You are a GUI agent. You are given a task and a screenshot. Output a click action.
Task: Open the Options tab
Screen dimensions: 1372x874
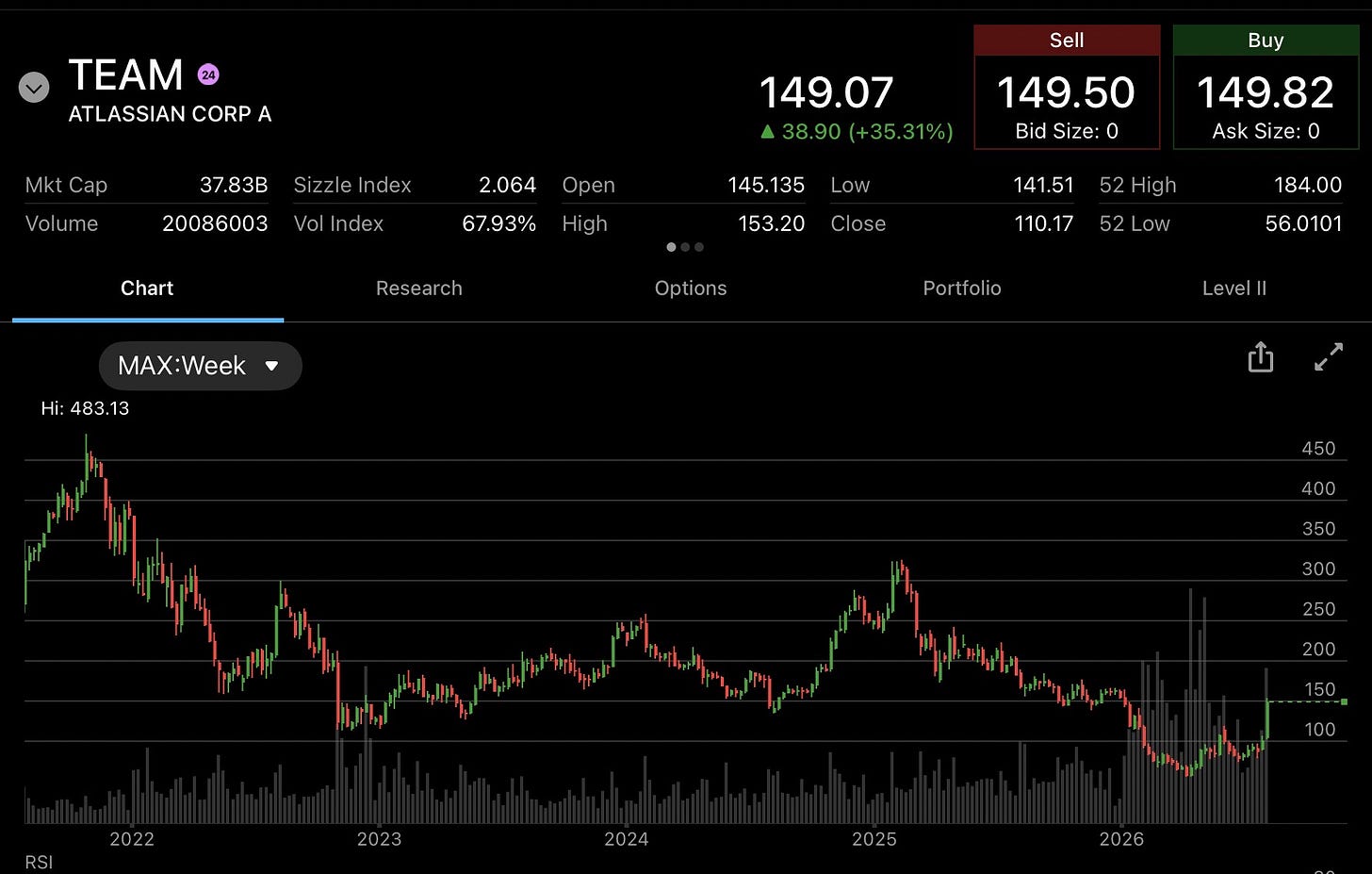coord(691,289)
